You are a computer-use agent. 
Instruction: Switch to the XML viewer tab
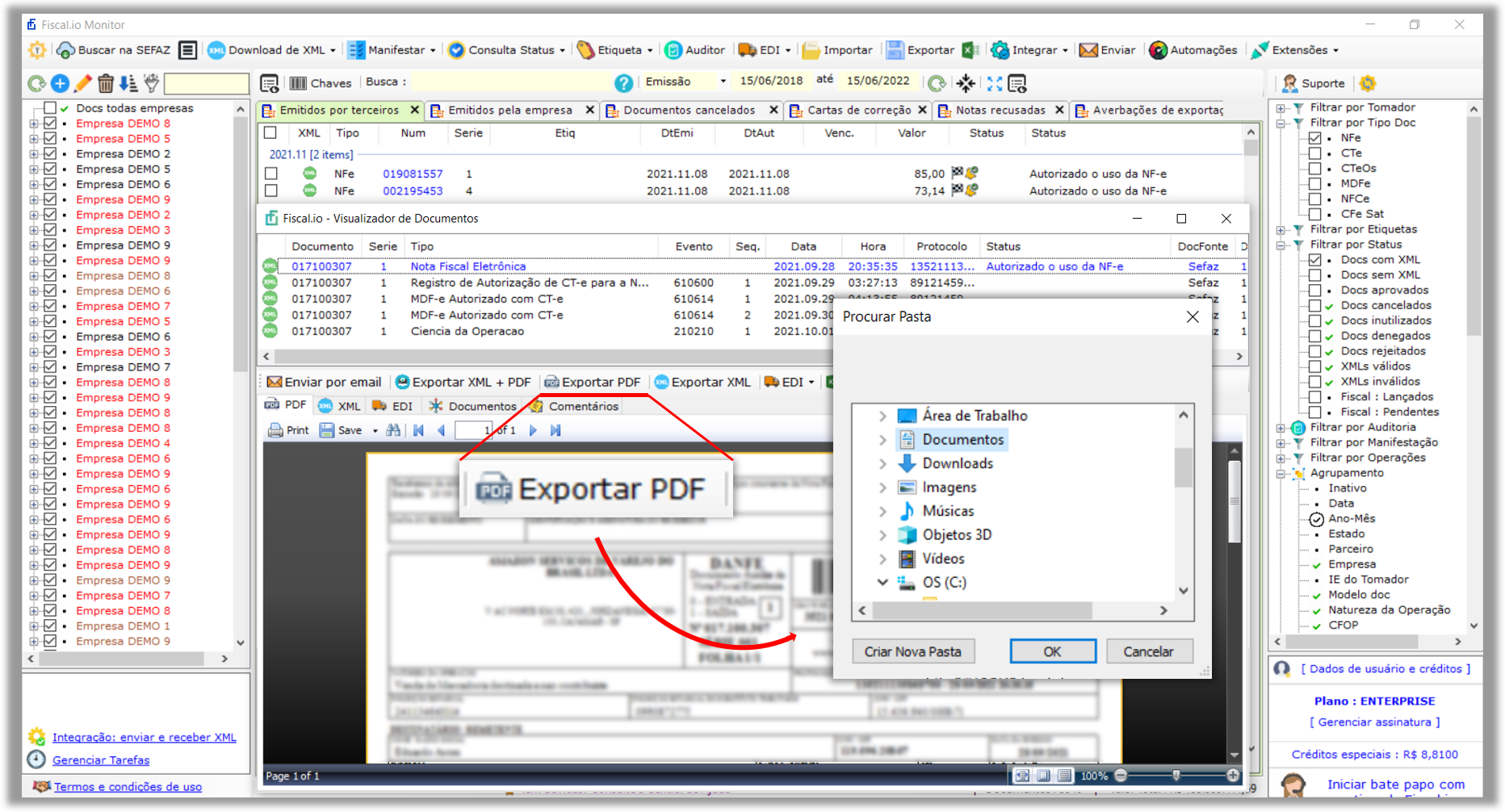(340, 406)
